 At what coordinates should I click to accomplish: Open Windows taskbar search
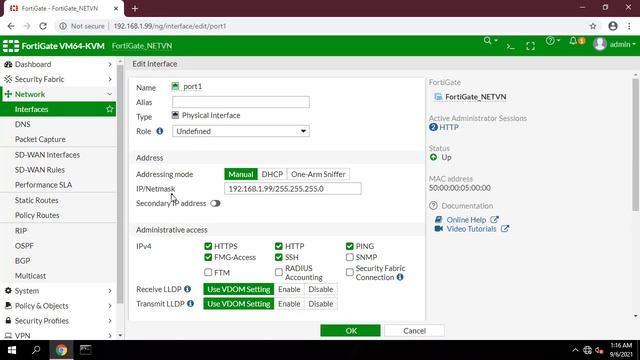click(x=36, y=350)
